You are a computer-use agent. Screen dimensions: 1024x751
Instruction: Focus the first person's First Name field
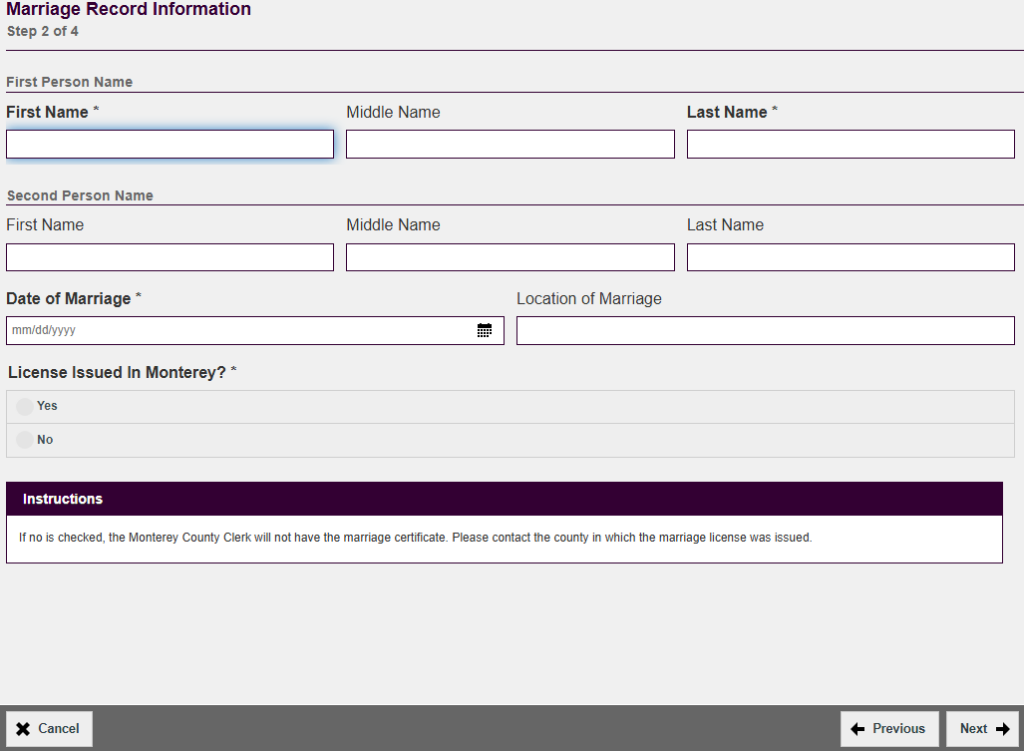170,144
